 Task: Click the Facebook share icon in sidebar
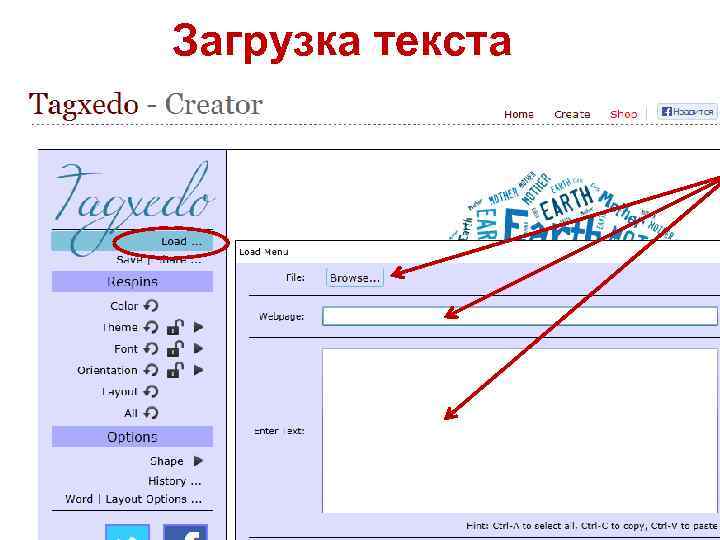[186, 532]
